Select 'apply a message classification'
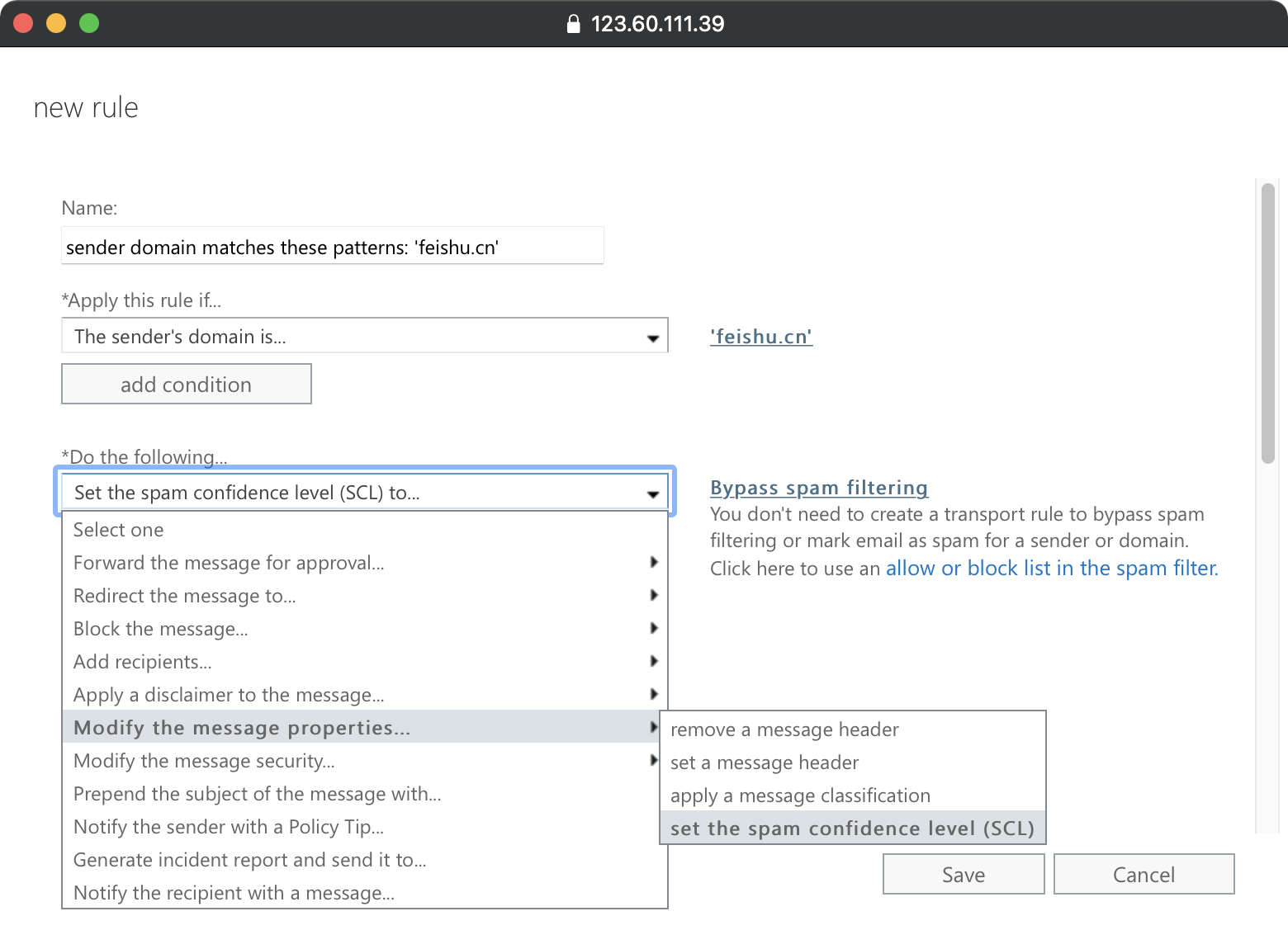This screenshot has width=1288, height=949. (x=800, y=796)
